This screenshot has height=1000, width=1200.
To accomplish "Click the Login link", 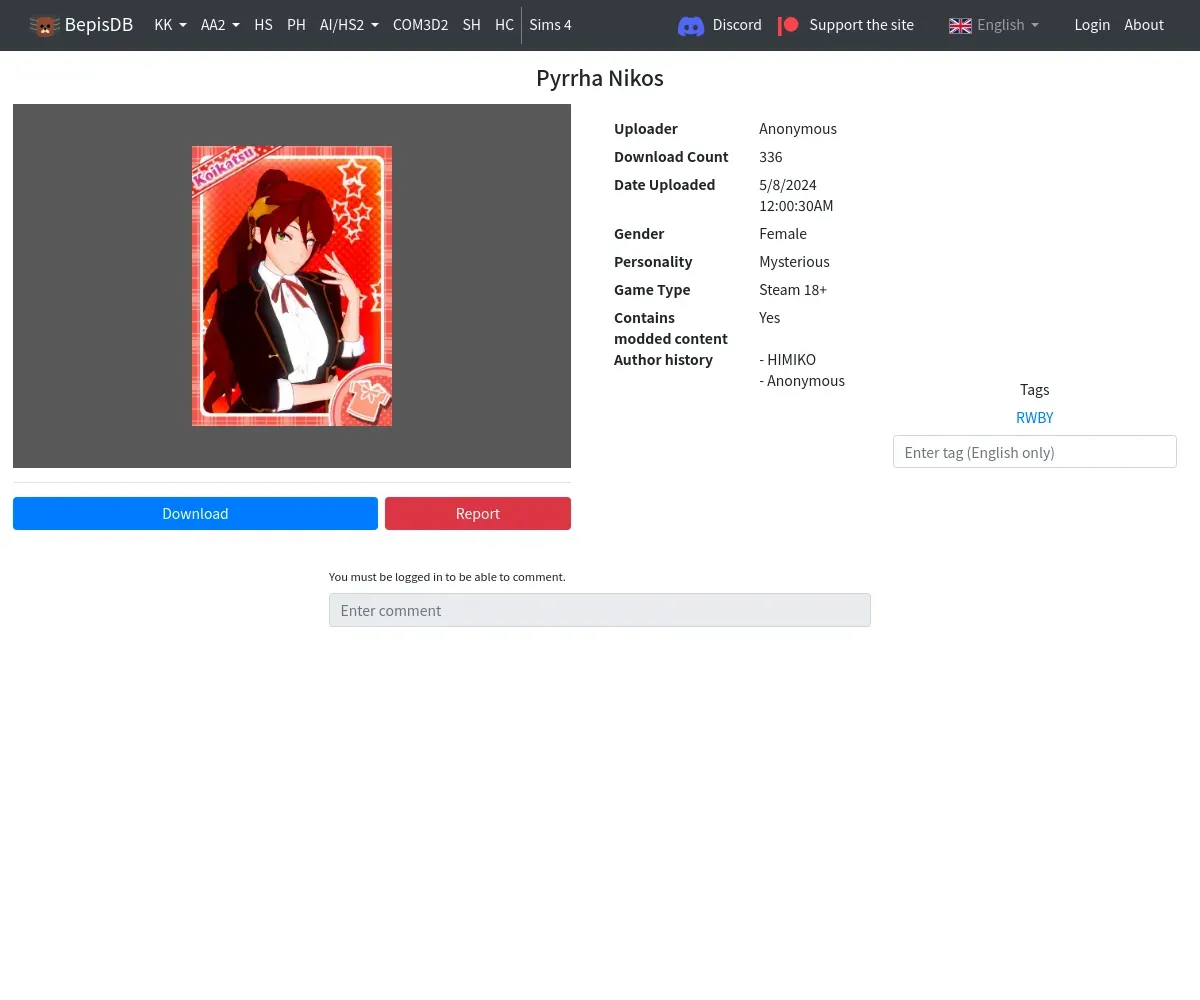I will coord(1092,25).
